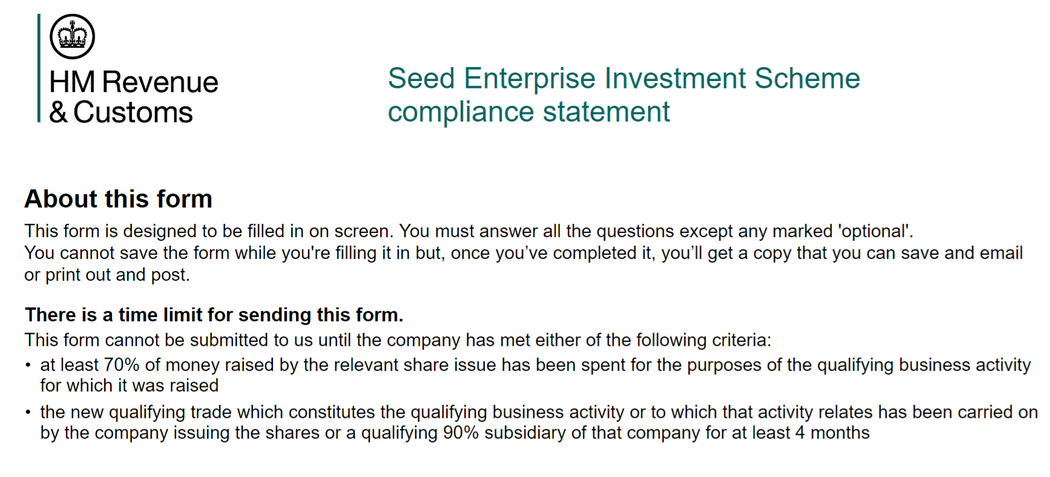
Task: Click the "compliance statement" title line
Action: point(528,111)
